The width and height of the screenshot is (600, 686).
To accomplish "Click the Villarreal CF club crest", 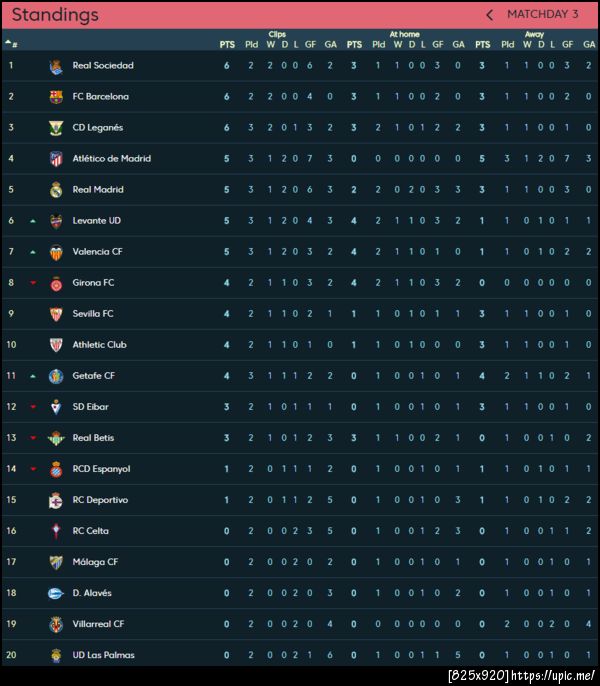I will 56,624.
